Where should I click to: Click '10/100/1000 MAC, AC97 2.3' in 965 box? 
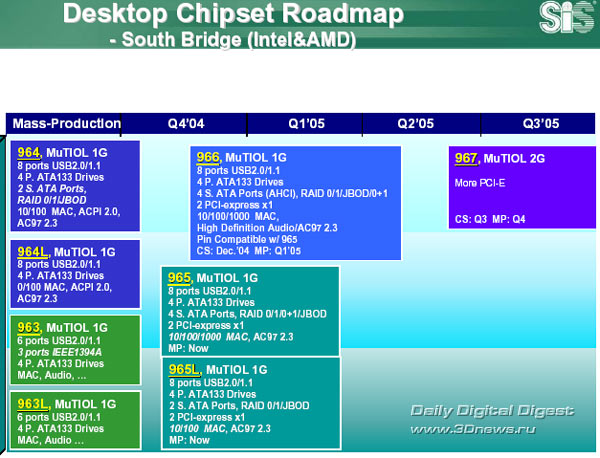(x=231, y=337)
